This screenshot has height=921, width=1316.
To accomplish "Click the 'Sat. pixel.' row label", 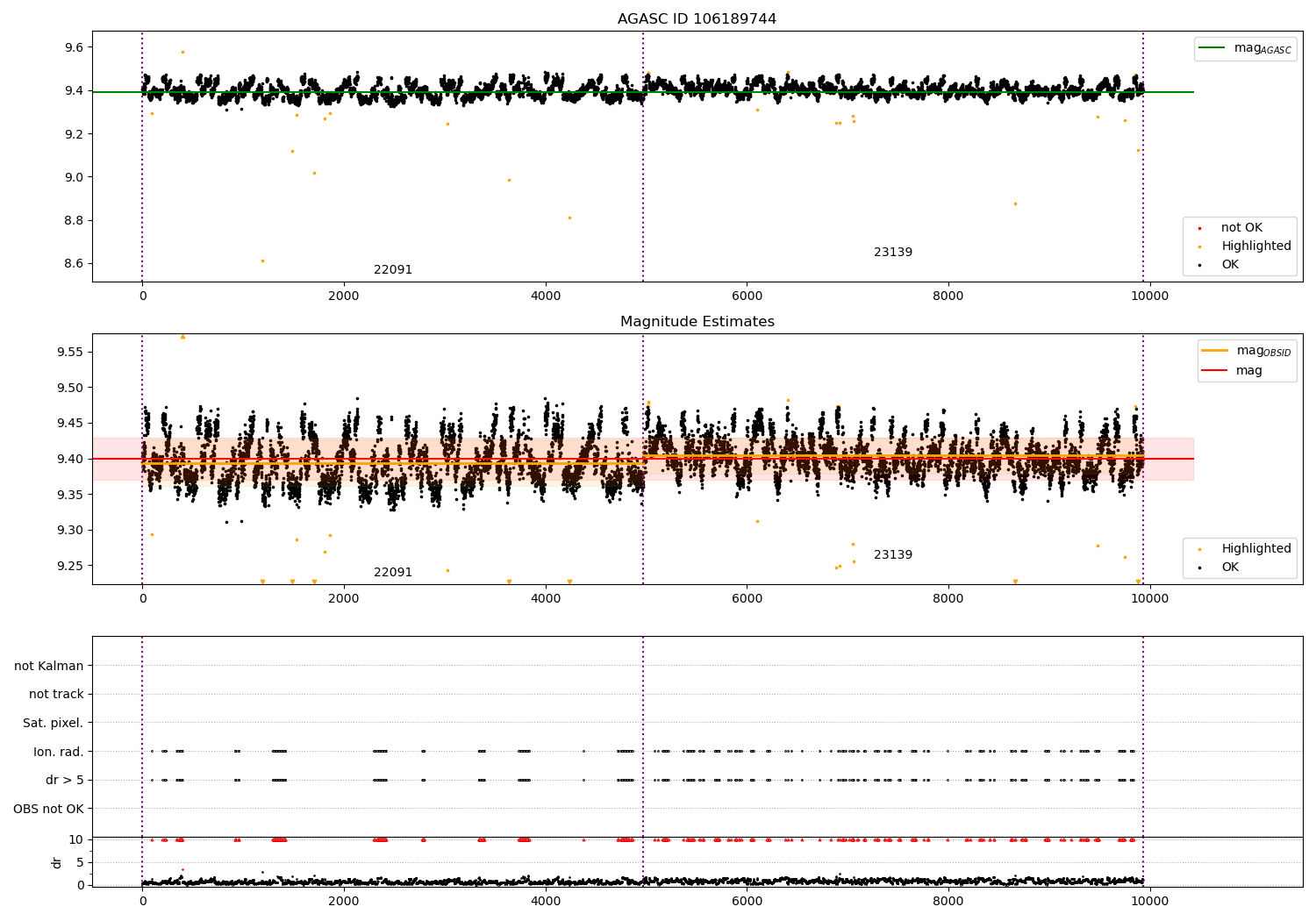I will [54, 723].
